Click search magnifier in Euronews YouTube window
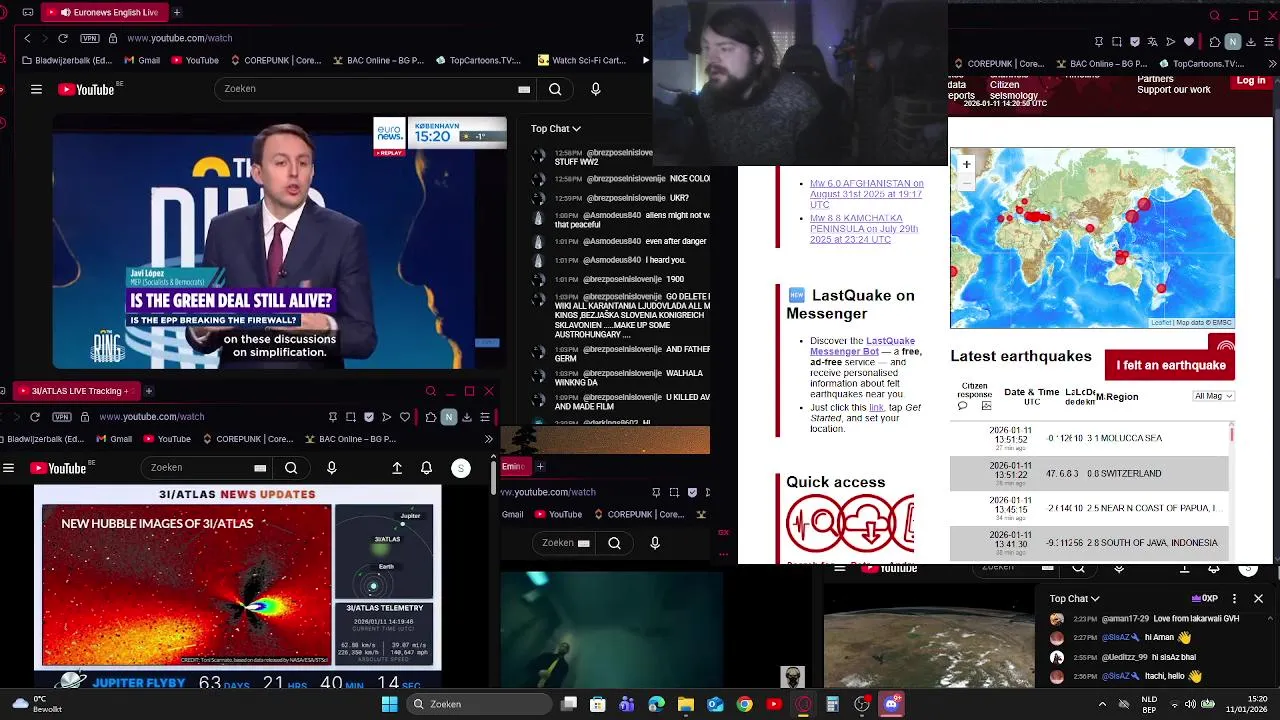 click(555, 89)
